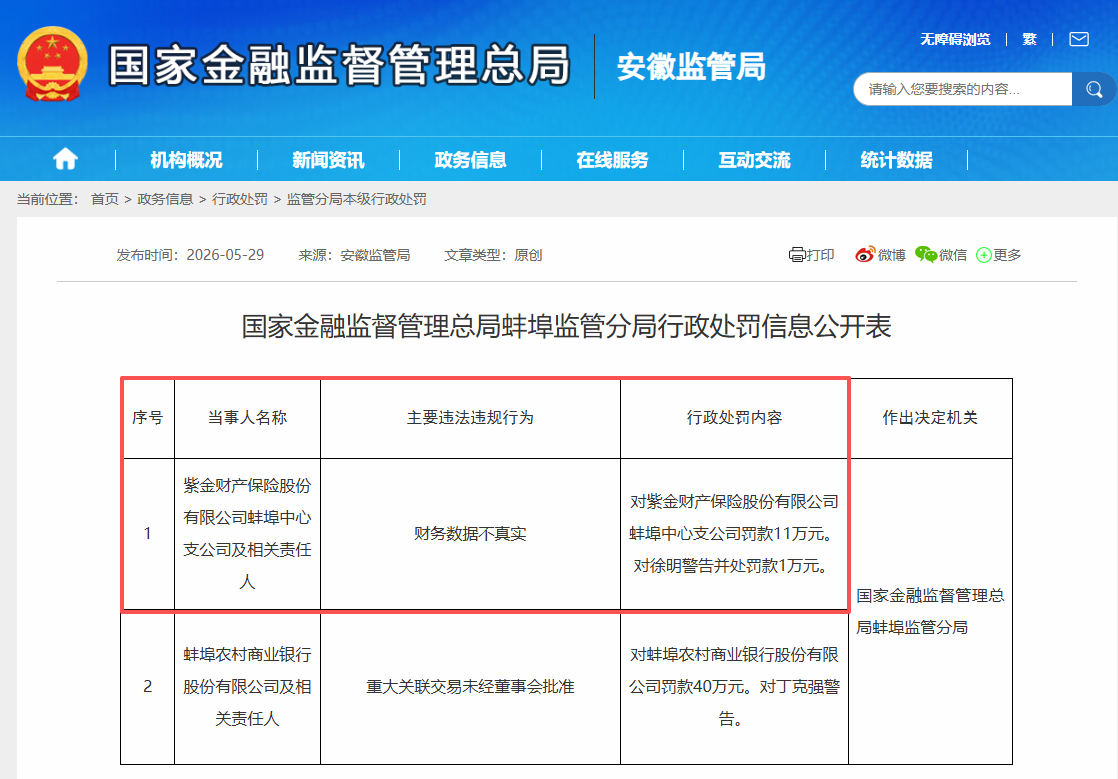Focus the site search input field

point(963,89)
